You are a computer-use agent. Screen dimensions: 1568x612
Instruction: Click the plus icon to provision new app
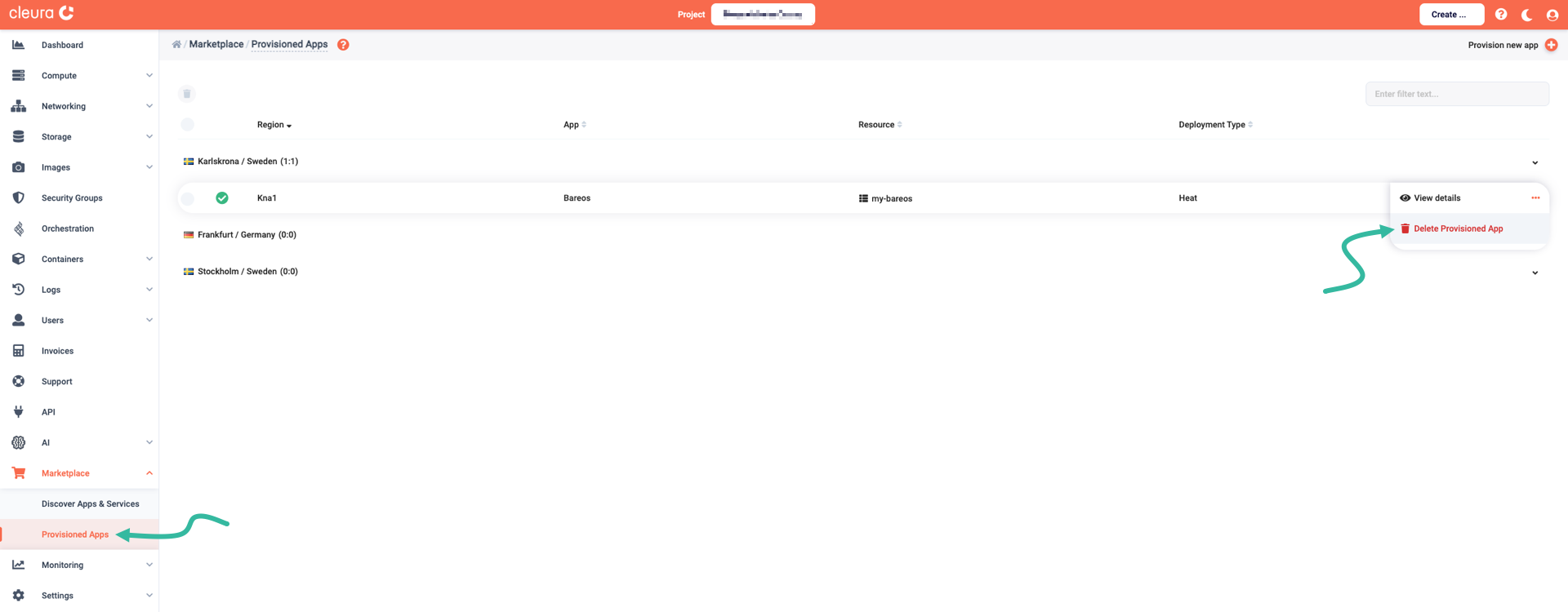point(1551,45)
